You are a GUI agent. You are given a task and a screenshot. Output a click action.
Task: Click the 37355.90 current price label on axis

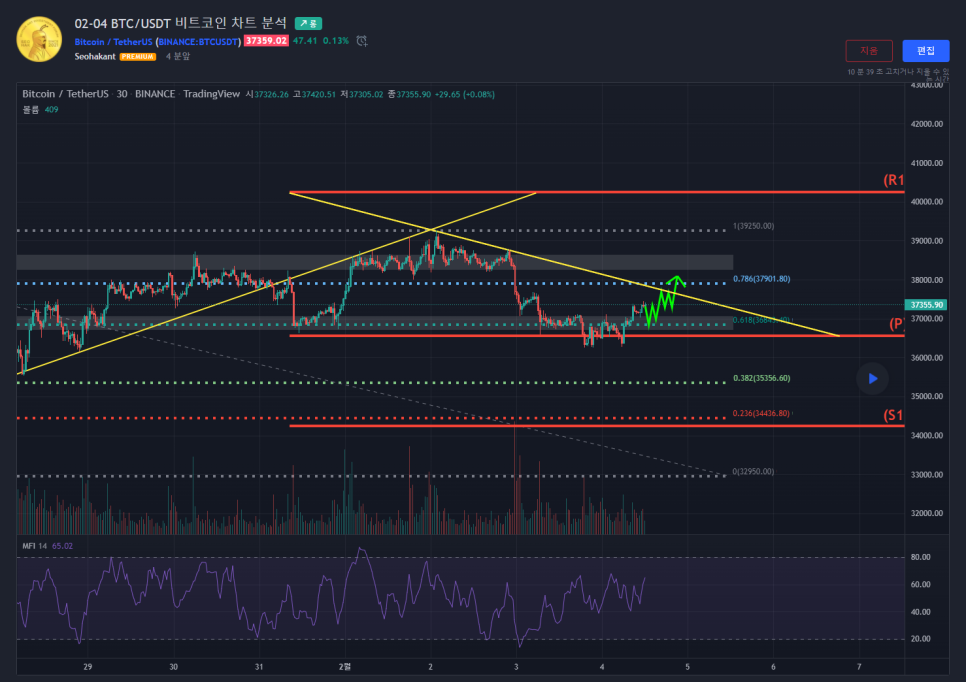pyautogui.click(x=924, y=305)
